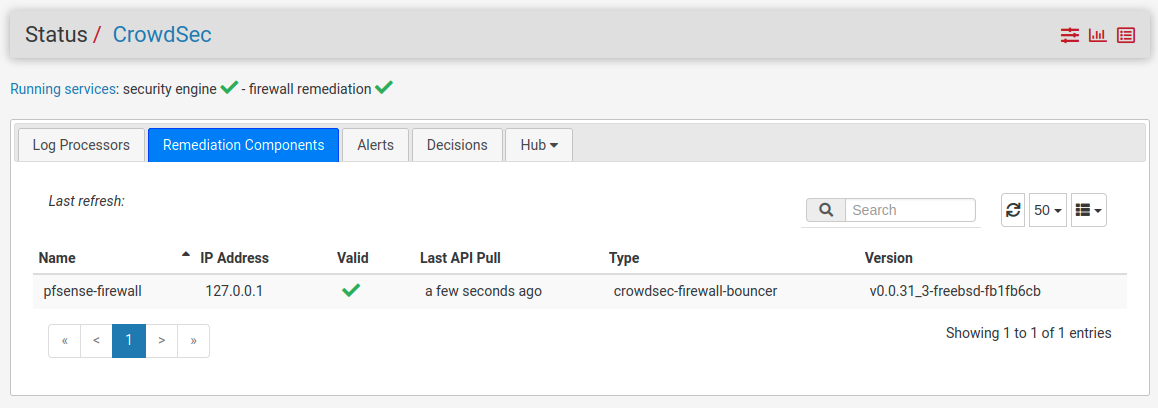Click the firewall remediation green checkmark
The width and height of the screenshot is (1158, 408).
384,88
